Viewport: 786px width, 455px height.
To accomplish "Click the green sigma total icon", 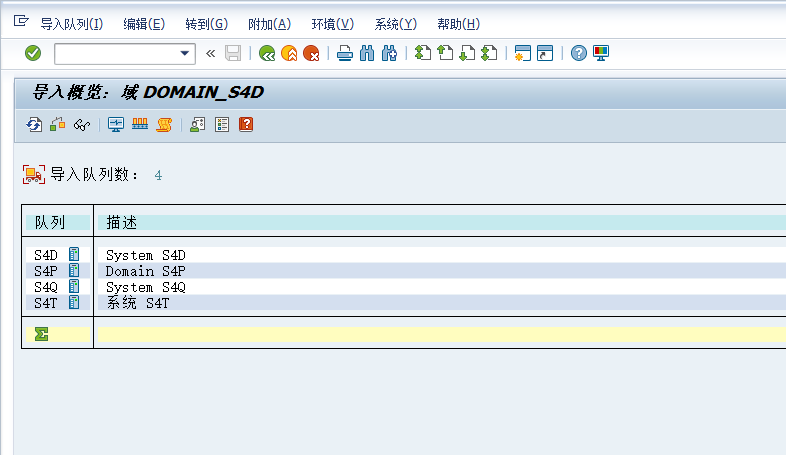I will (42, 334).
